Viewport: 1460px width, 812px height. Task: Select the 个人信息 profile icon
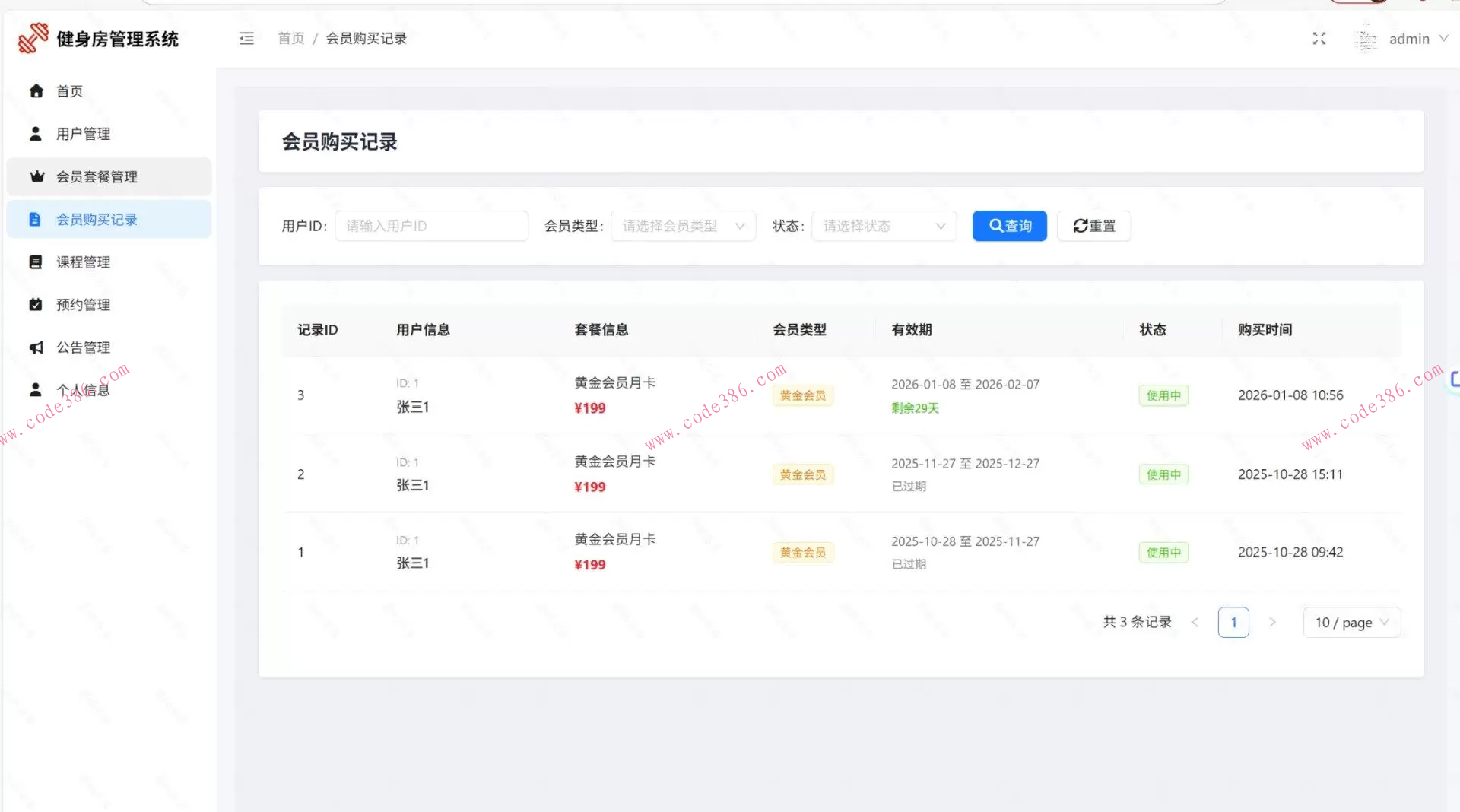pyautogui.click(x=36, y=389)
